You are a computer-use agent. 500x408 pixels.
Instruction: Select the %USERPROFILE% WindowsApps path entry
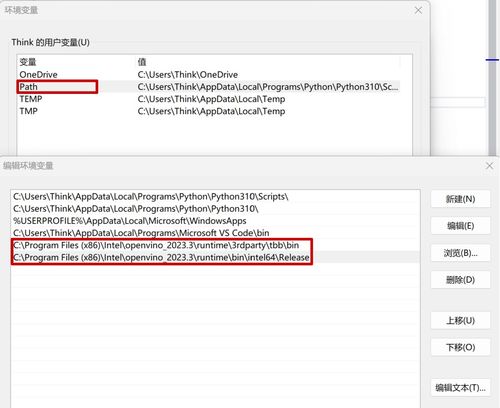click(215, 221)
